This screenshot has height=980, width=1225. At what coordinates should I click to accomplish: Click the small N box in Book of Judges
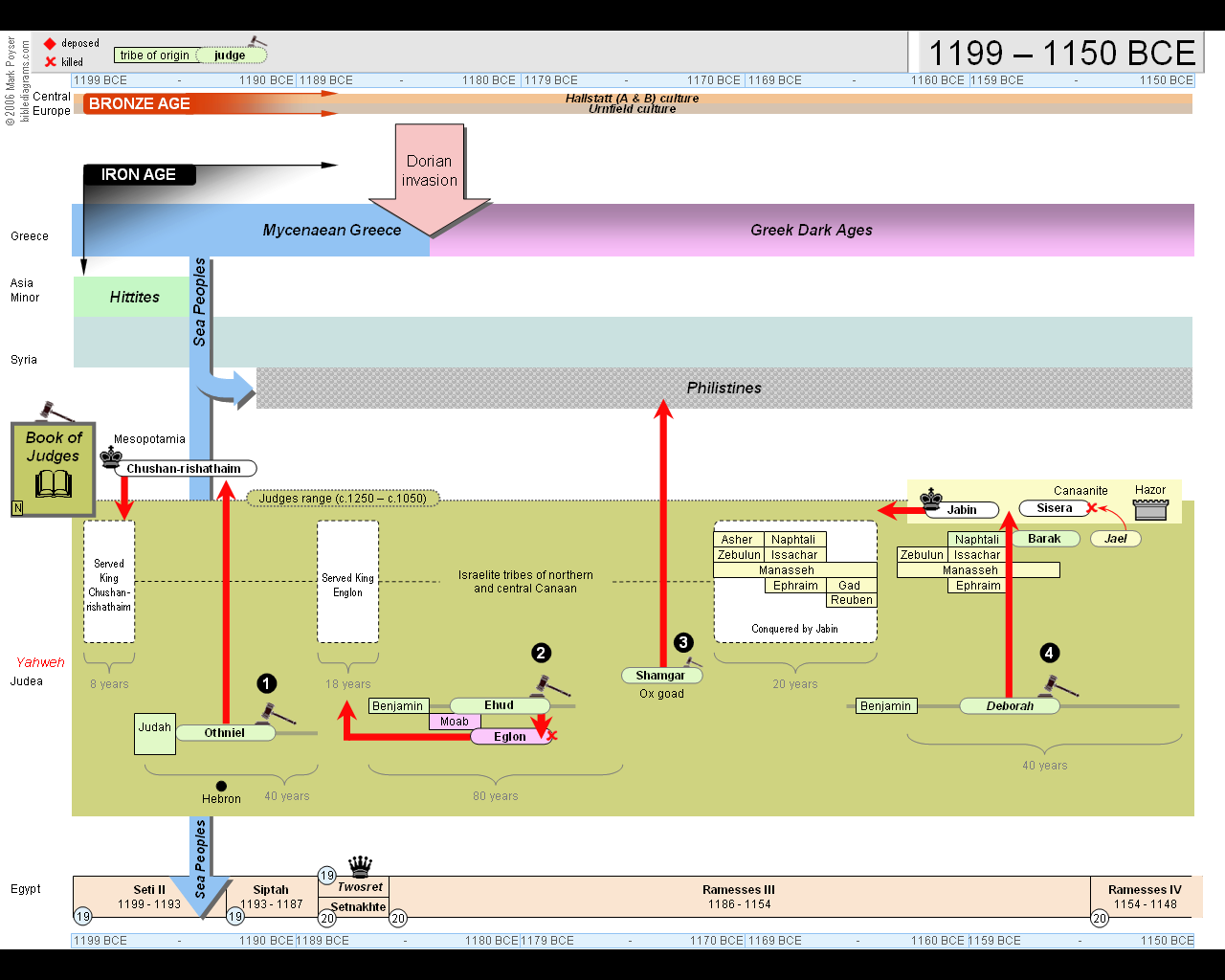pos(17,508)
